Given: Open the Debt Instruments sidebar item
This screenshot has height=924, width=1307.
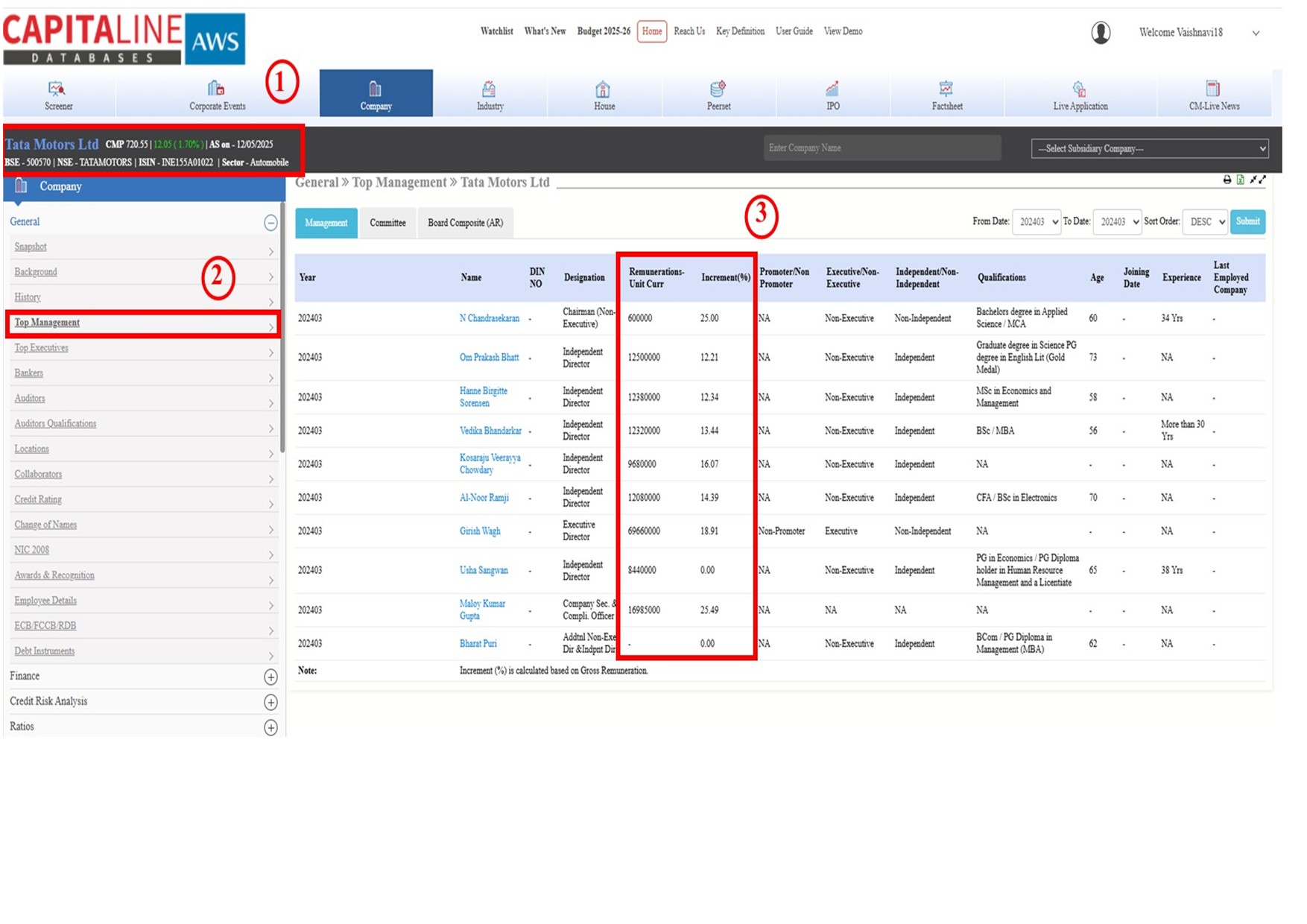Looking at the screenshot, I should point(45,651).
